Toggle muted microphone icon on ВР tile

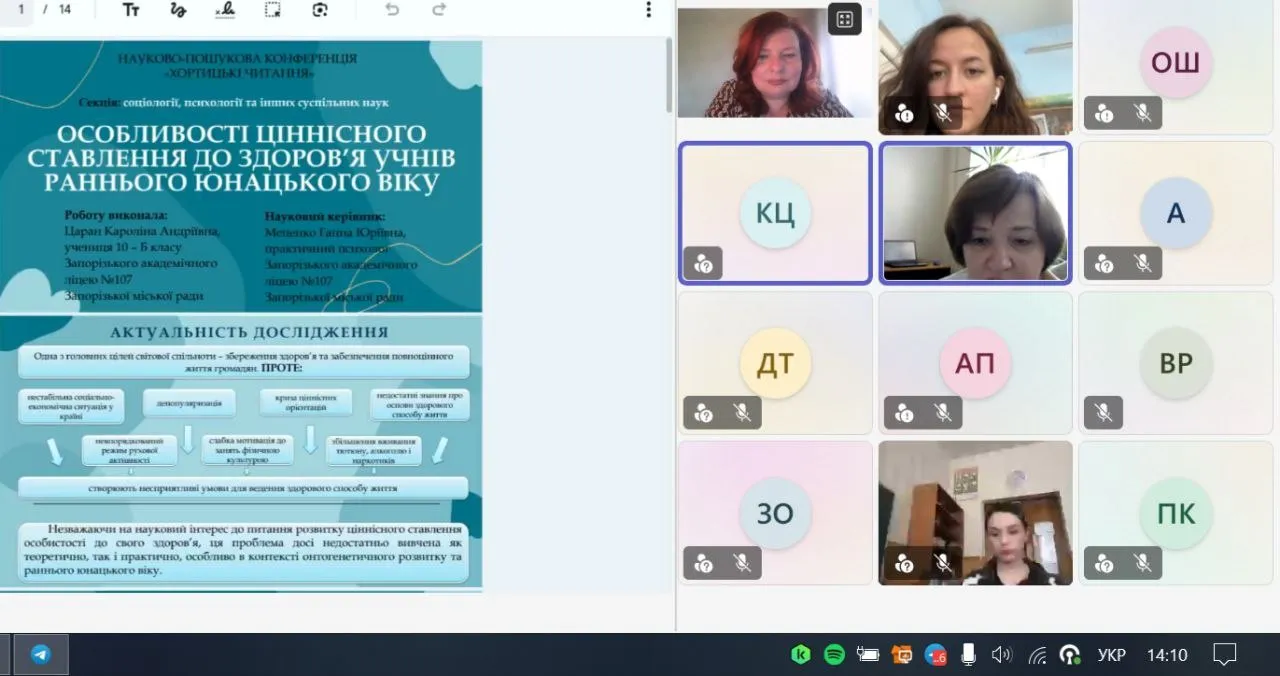[x=1103, y=412]
